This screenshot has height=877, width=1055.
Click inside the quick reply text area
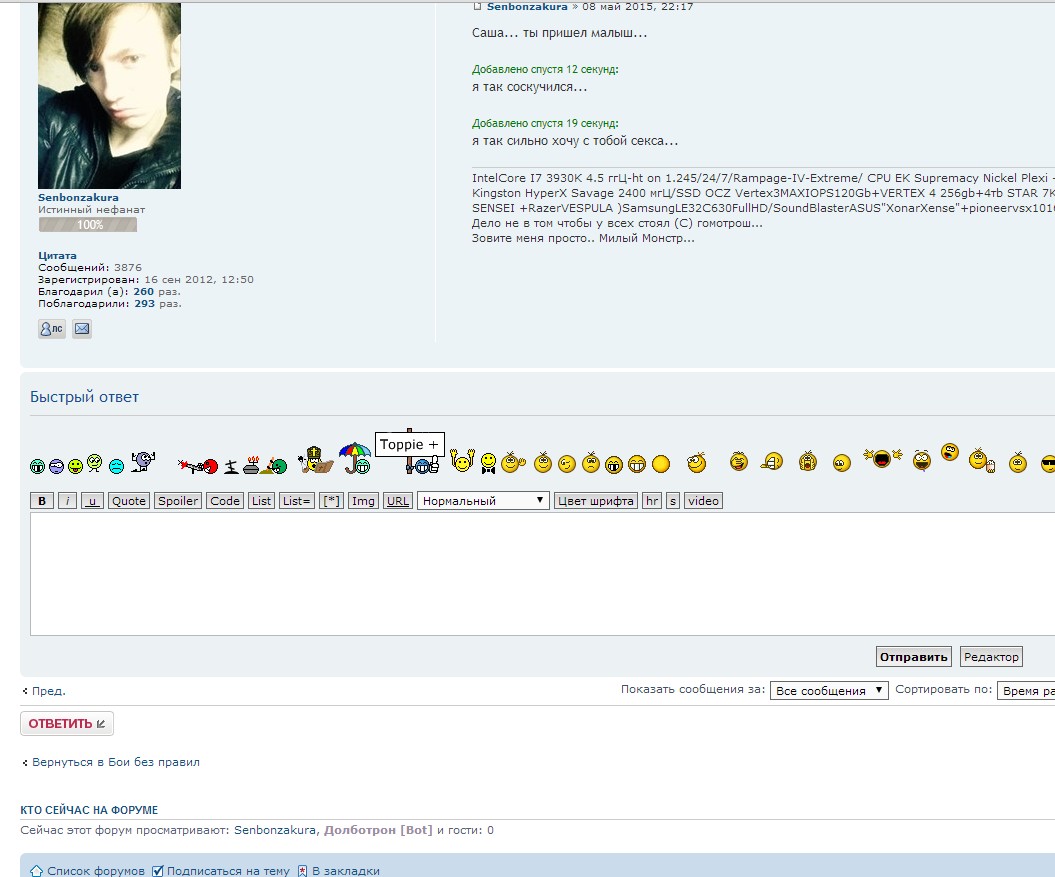click(x=540, y=573)
